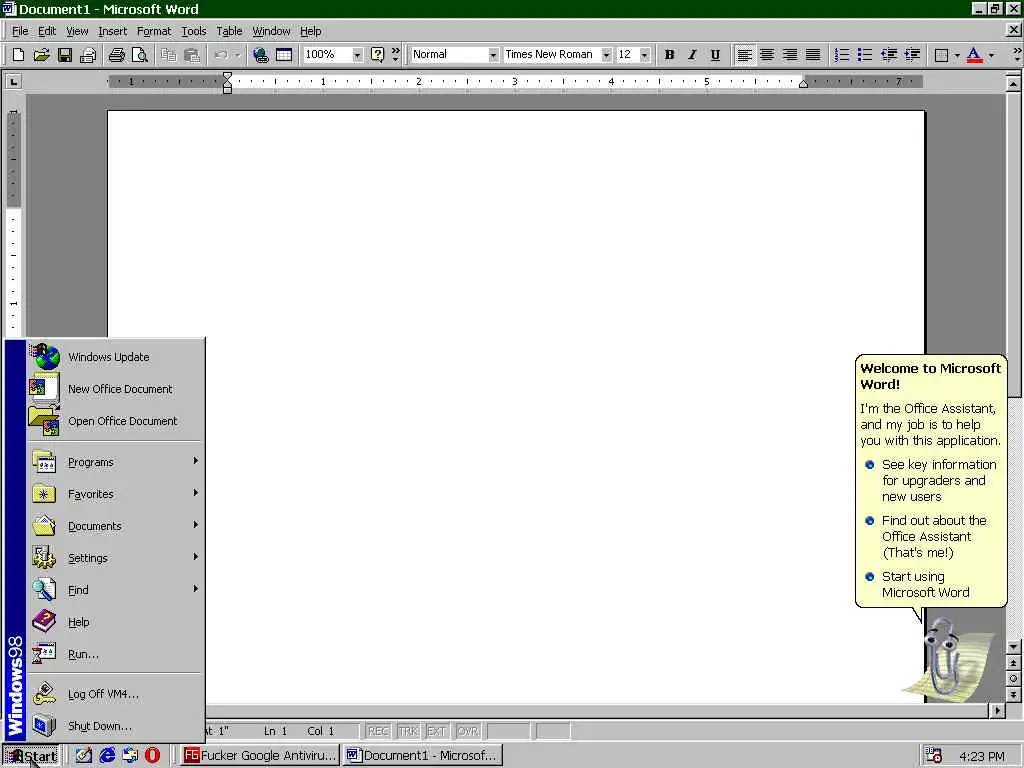Open the Format menu
1024x768 pixels.
[x=153, y=31]
